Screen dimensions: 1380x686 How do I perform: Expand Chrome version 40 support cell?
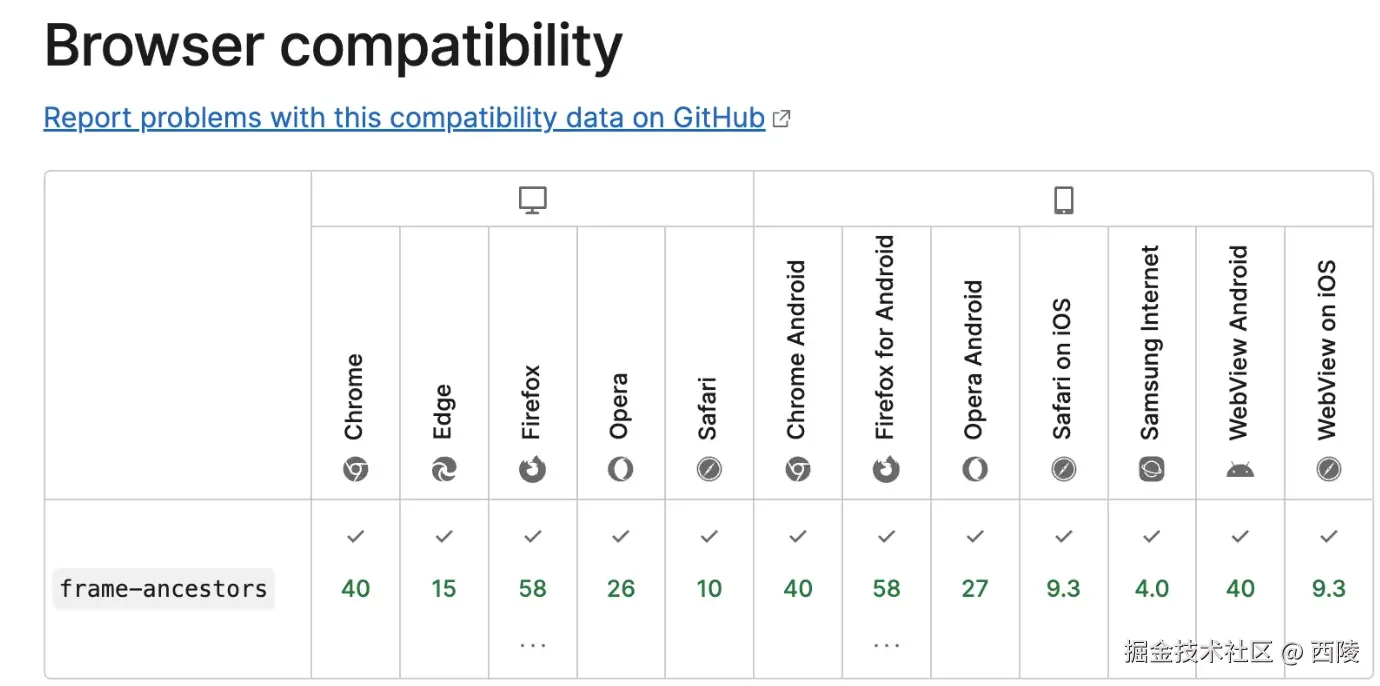click(x=356, y=588)
